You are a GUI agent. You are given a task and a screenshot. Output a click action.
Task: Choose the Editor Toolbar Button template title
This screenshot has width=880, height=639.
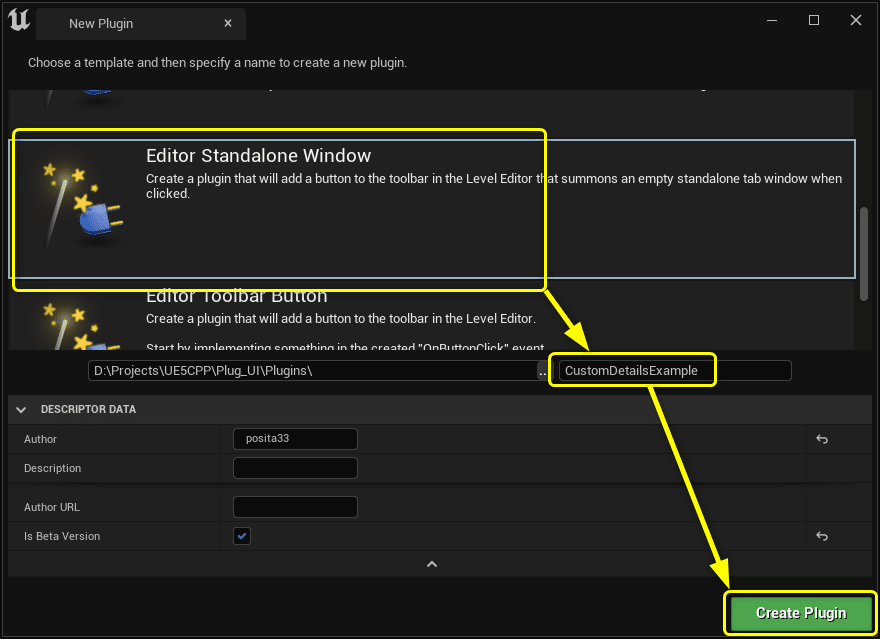pyautogui.click(x=236, y=297)
